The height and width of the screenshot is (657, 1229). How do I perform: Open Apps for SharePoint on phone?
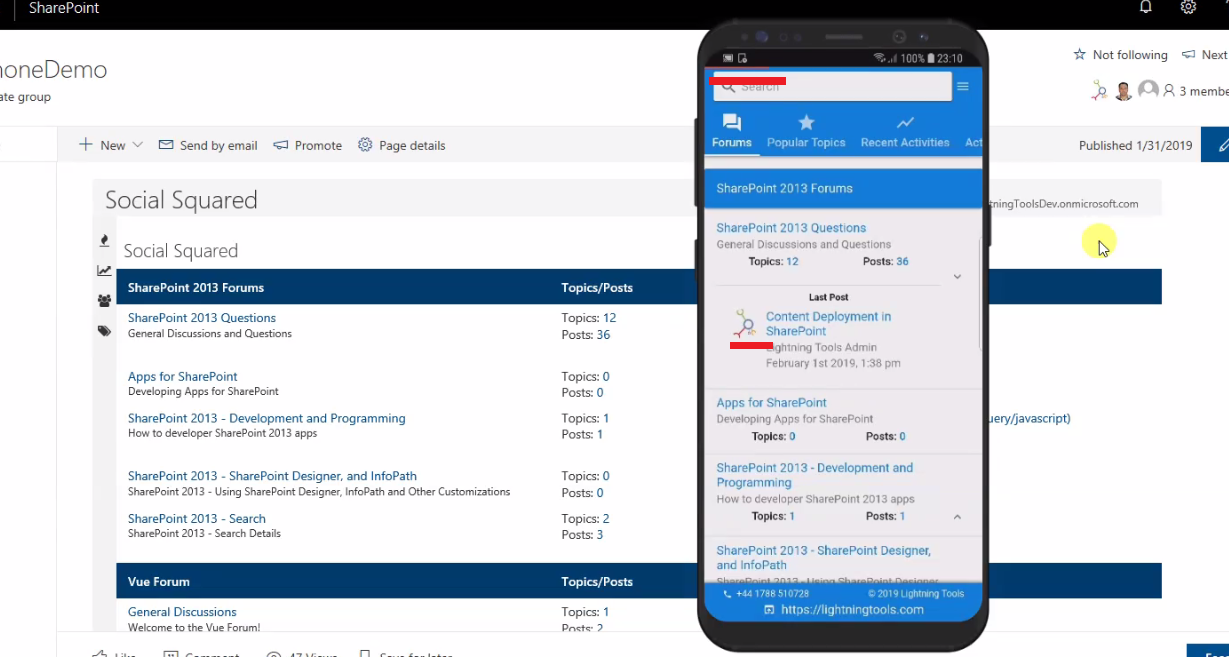click(x=771, y=403)
